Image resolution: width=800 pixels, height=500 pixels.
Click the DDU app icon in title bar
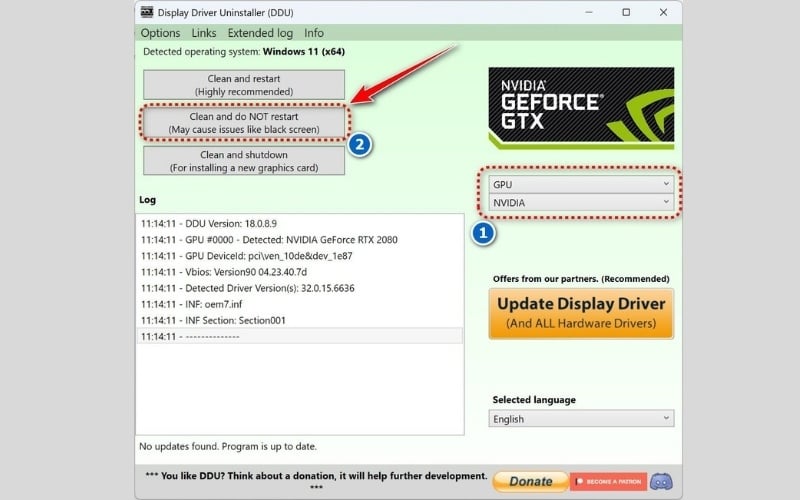tap(146, 12)
